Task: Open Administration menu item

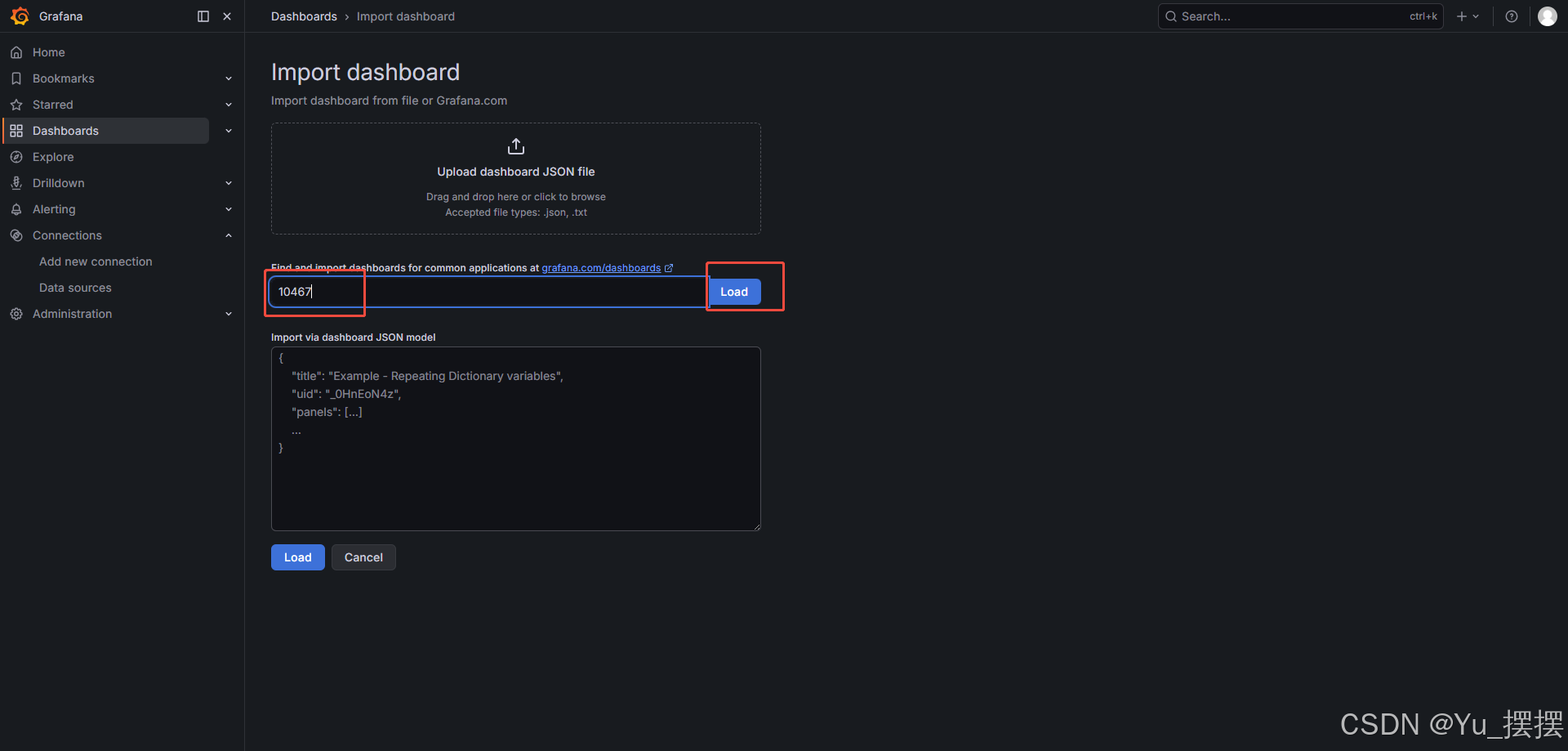Action: tap(72, 314)
